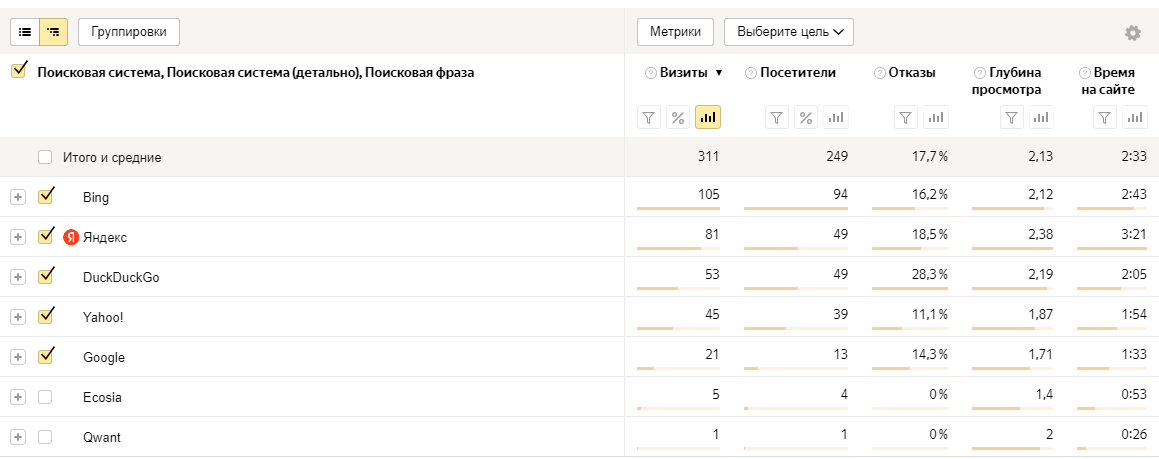Click filter icon under Время на сайте
The height and width of the screenshot is (459, 1159).
pyautogui.click(x=1104, y=117)
